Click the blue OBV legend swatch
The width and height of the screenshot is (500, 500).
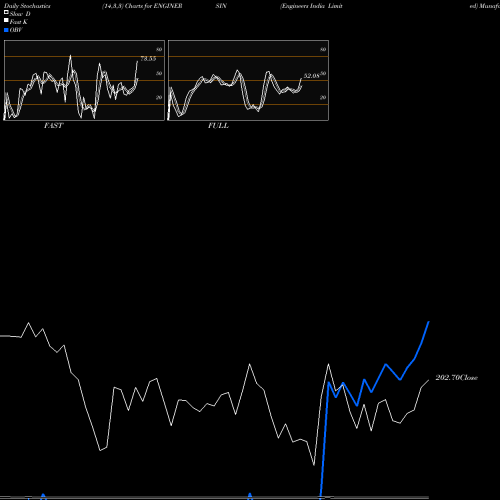[6, 30]
